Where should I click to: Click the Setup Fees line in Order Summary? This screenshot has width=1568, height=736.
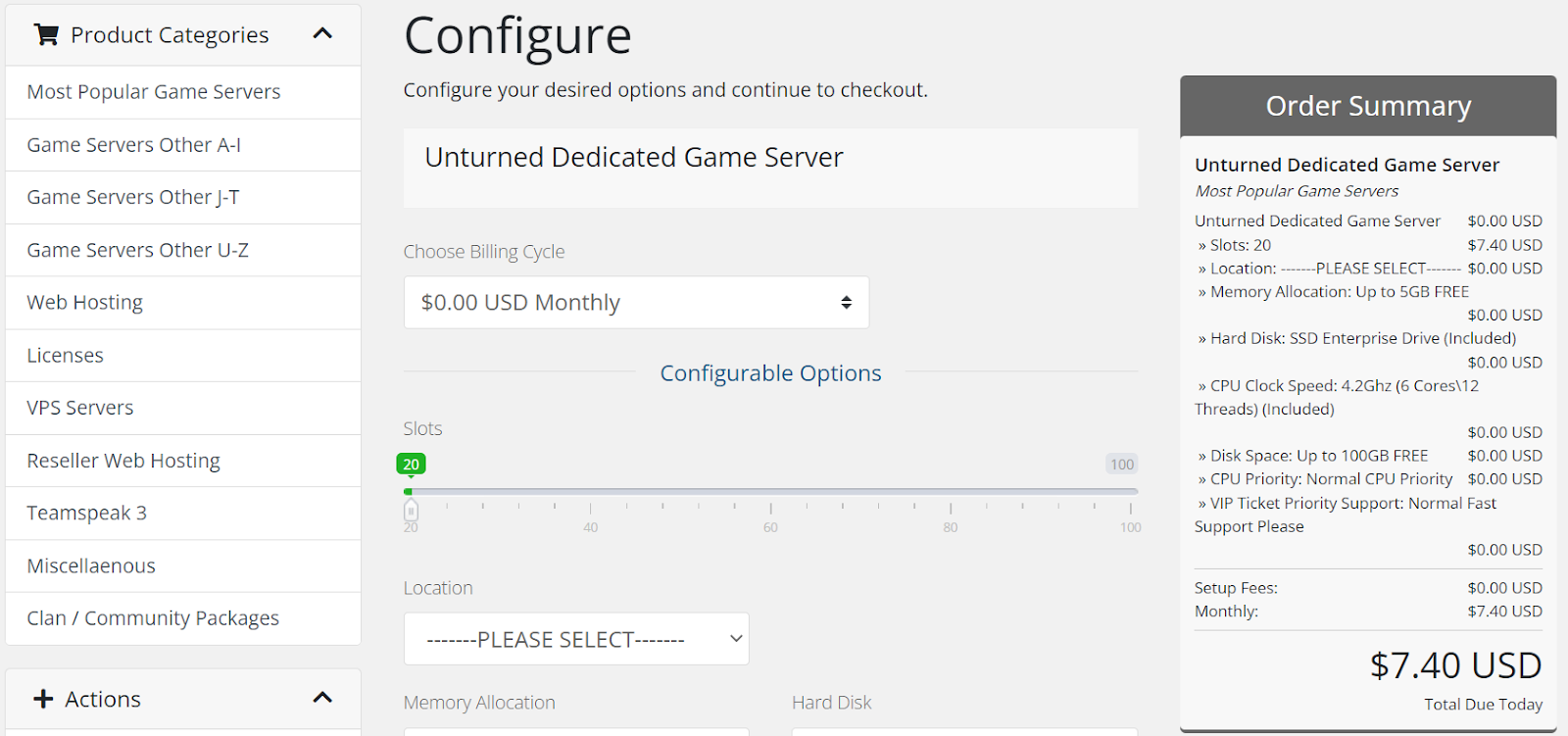point(1368,588)
